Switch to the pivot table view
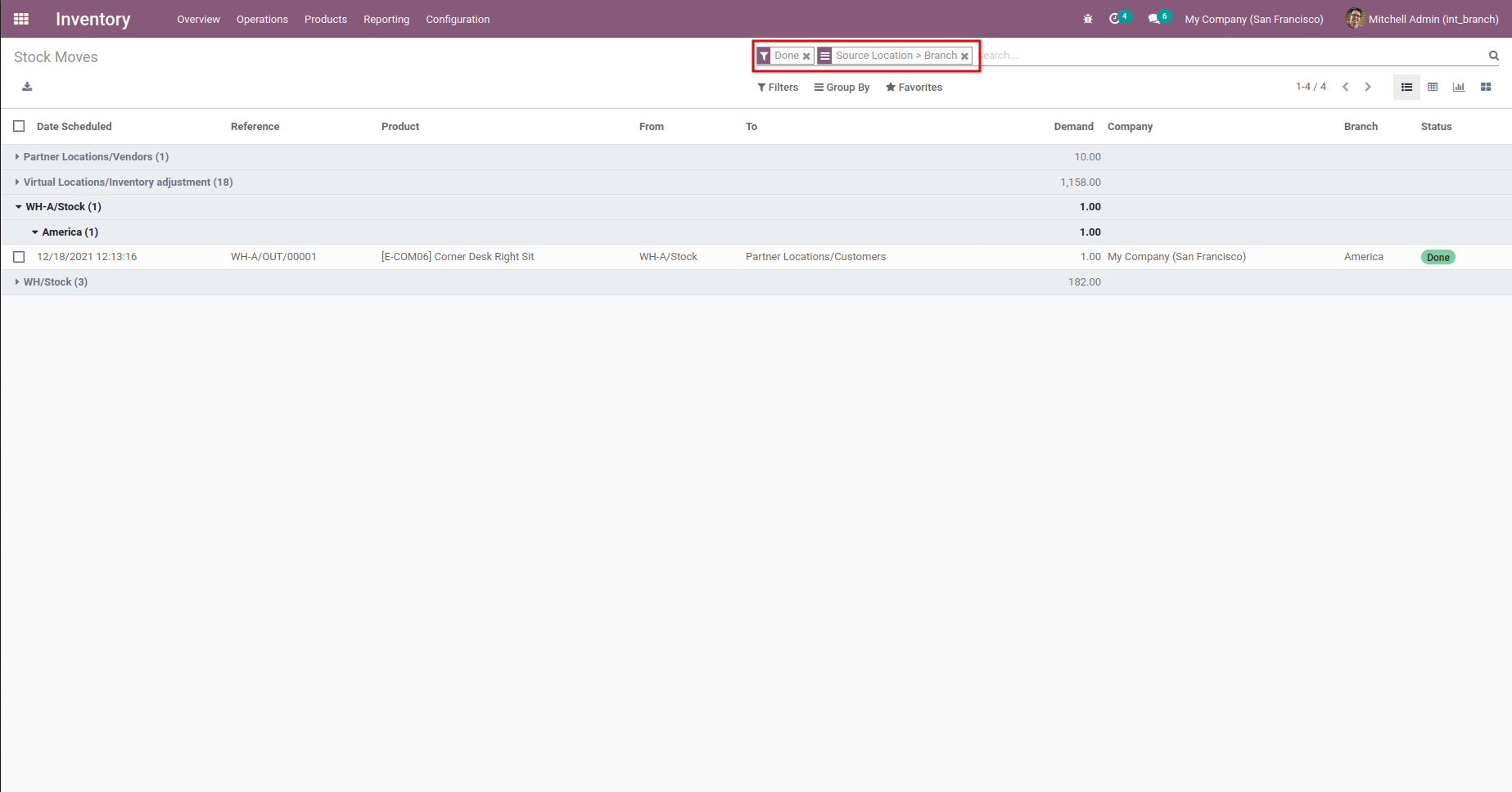The height and width of the screenshot is (792, 1512). [x=1433, y=87]
